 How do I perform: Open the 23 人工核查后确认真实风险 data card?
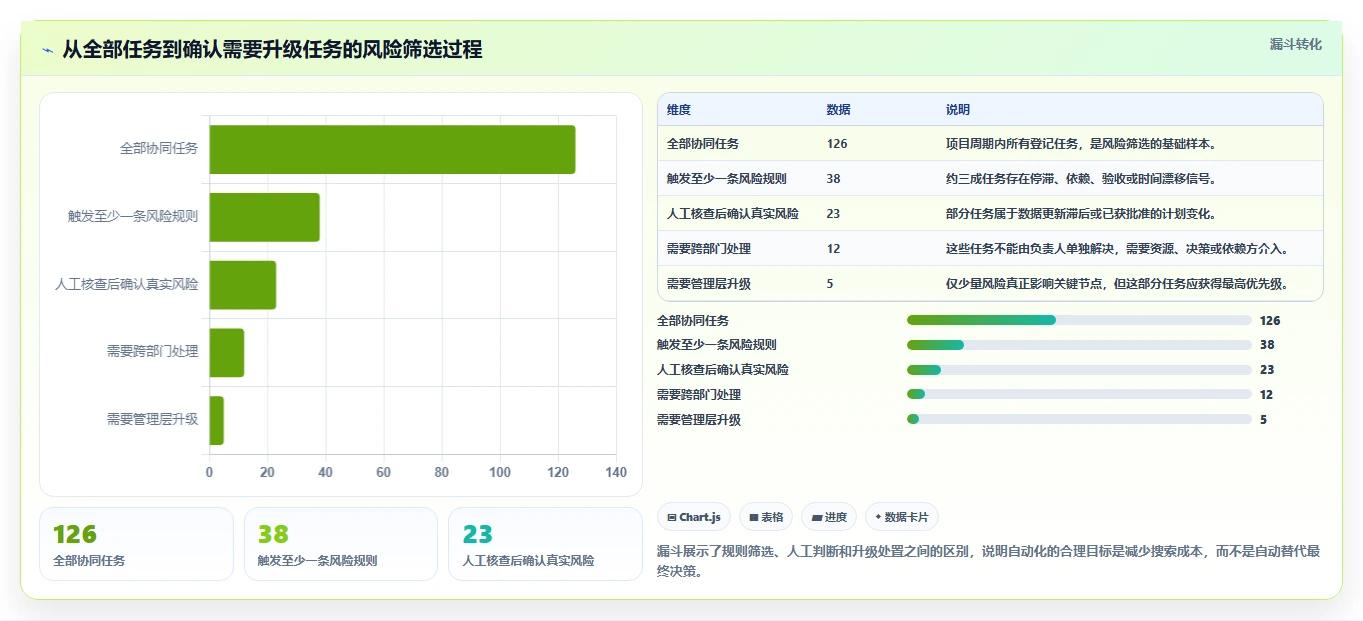(545, 544)
